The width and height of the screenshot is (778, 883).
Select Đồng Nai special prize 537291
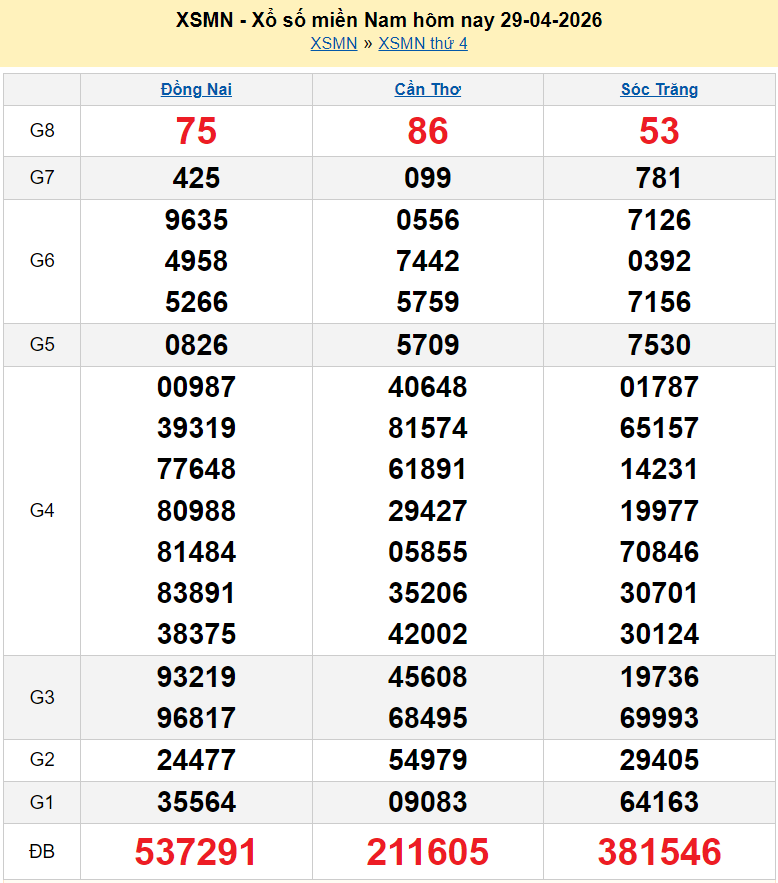tap(196, 852)
